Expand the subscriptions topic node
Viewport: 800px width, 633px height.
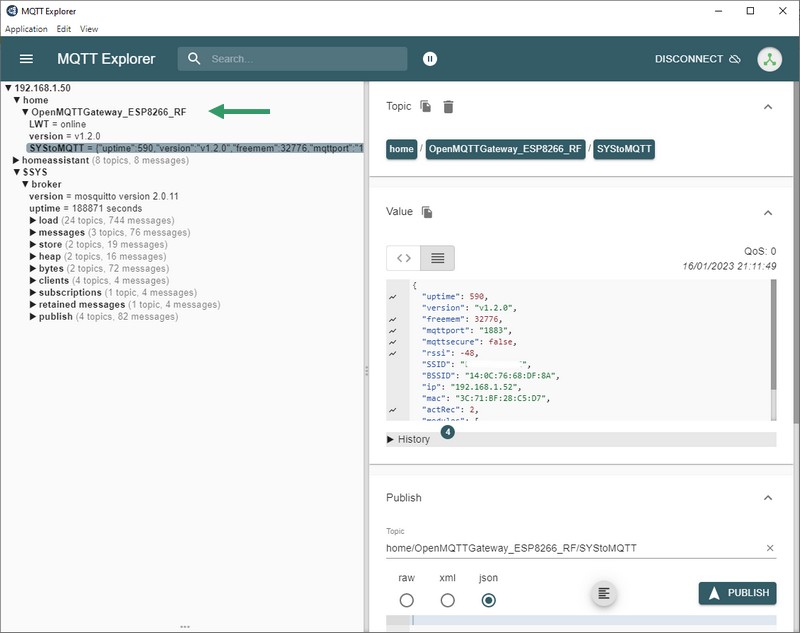click(33, 293)
